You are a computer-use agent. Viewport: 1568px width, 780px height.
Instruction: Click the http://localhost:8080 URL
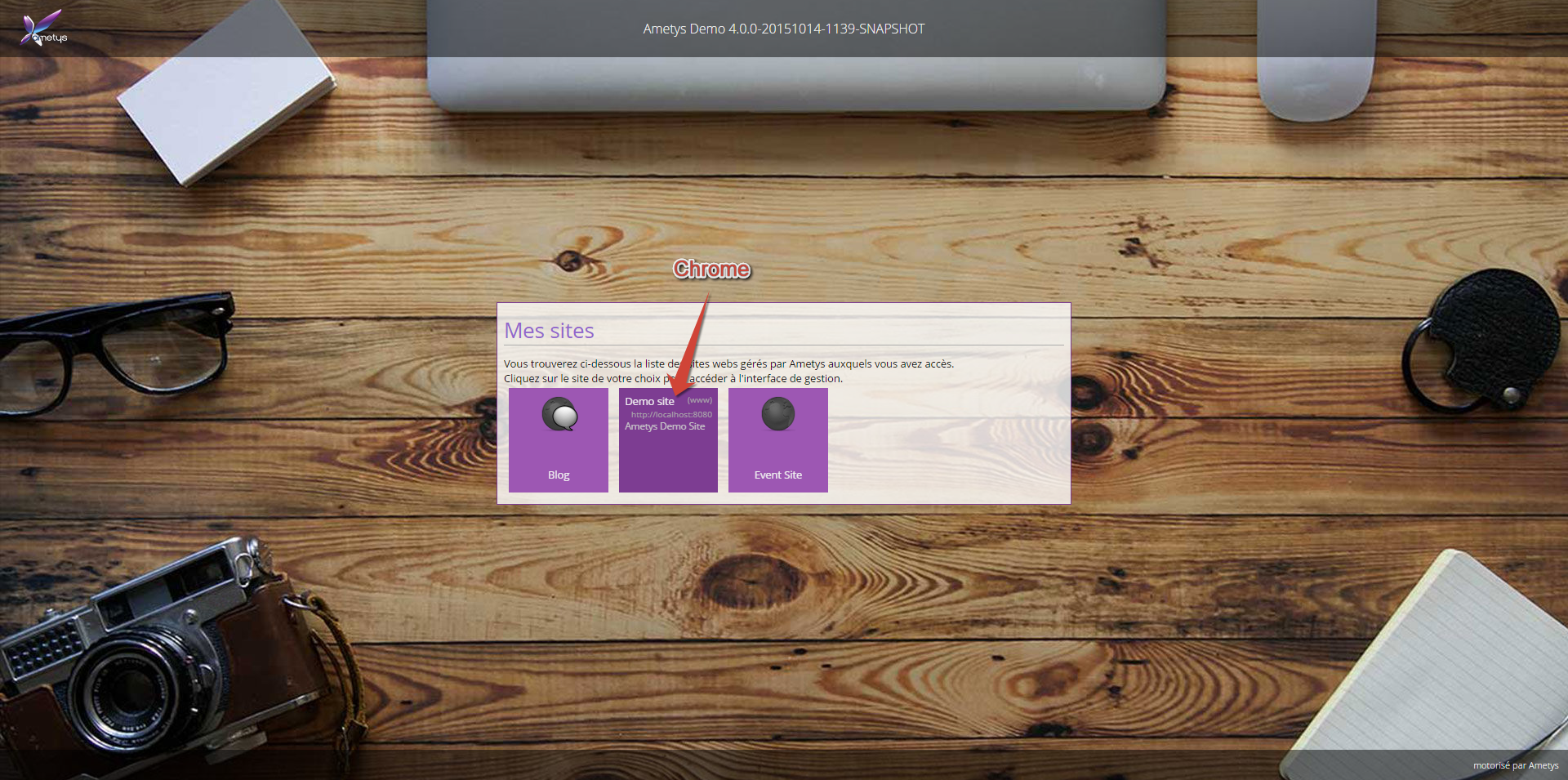point(671,415)
